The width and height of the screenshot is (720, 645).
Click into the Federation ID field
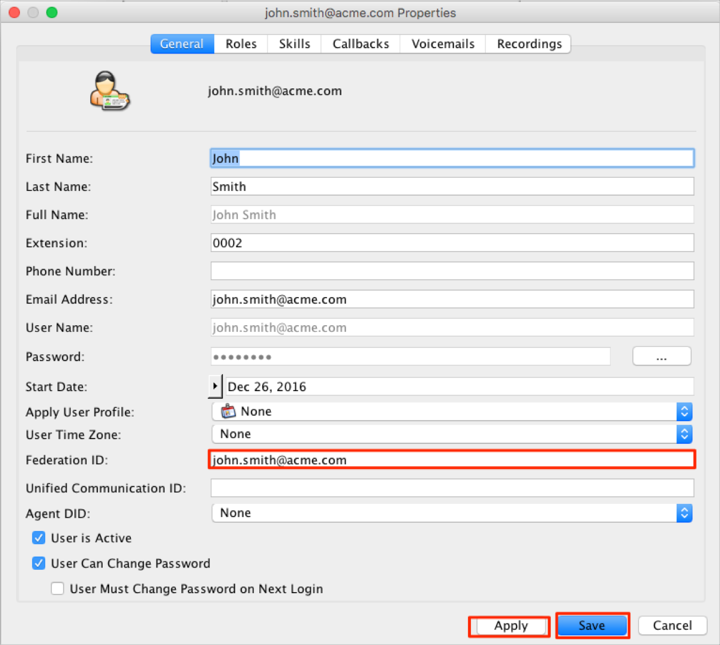451,460
